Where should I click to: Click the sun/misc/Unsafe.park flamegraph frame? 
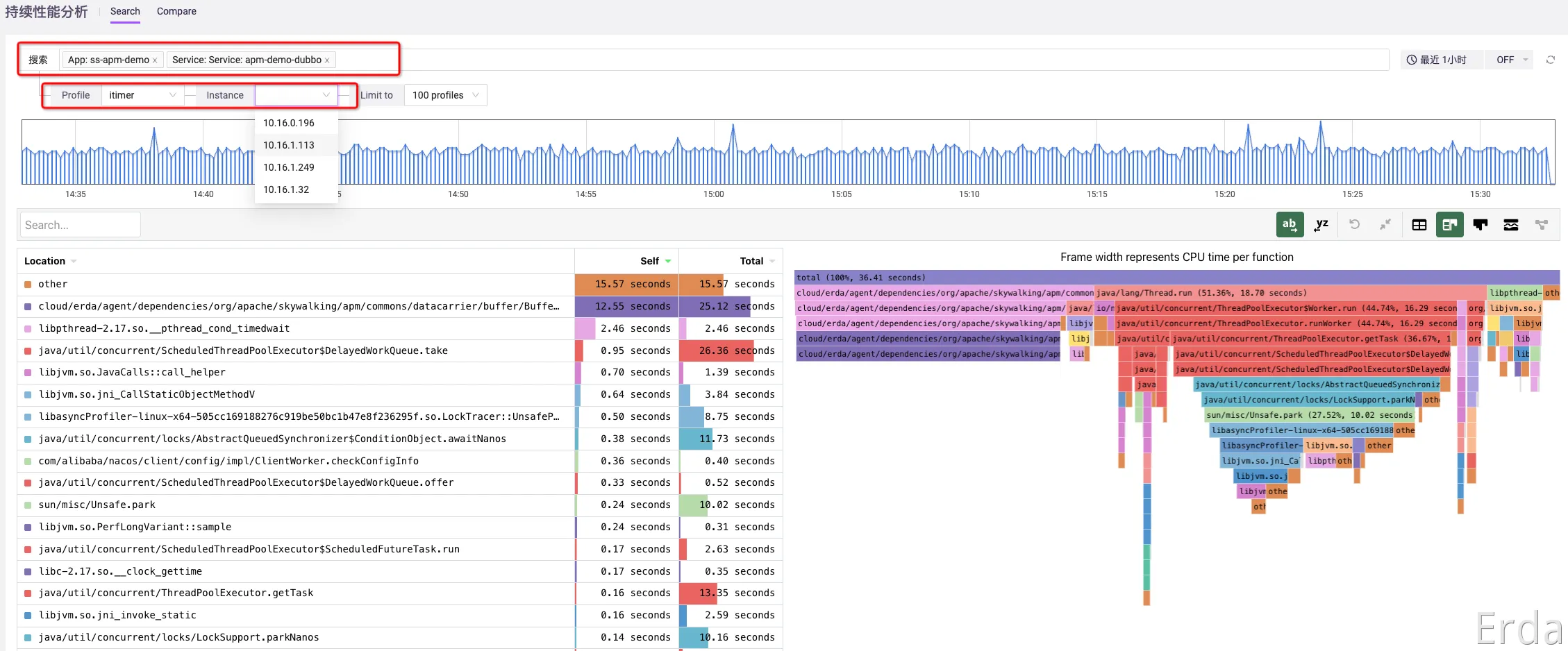tap(1309, 415)
